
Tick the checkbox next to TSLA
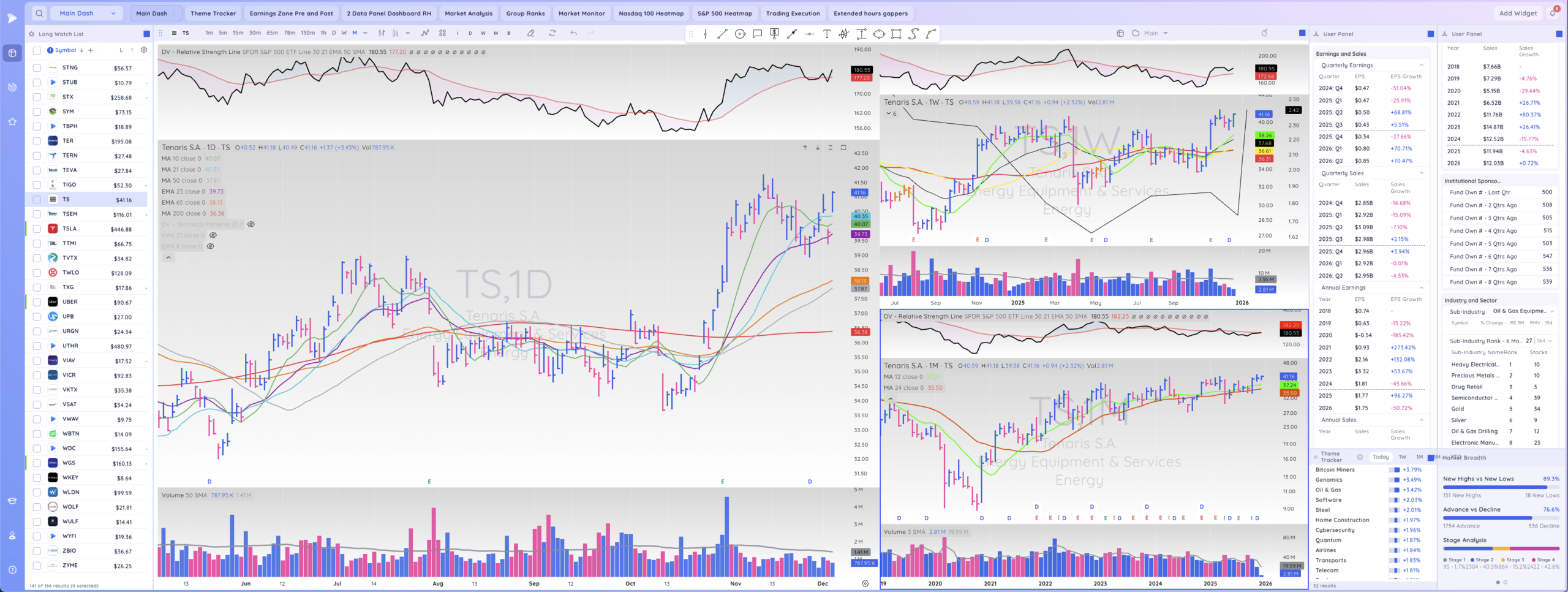37,229
